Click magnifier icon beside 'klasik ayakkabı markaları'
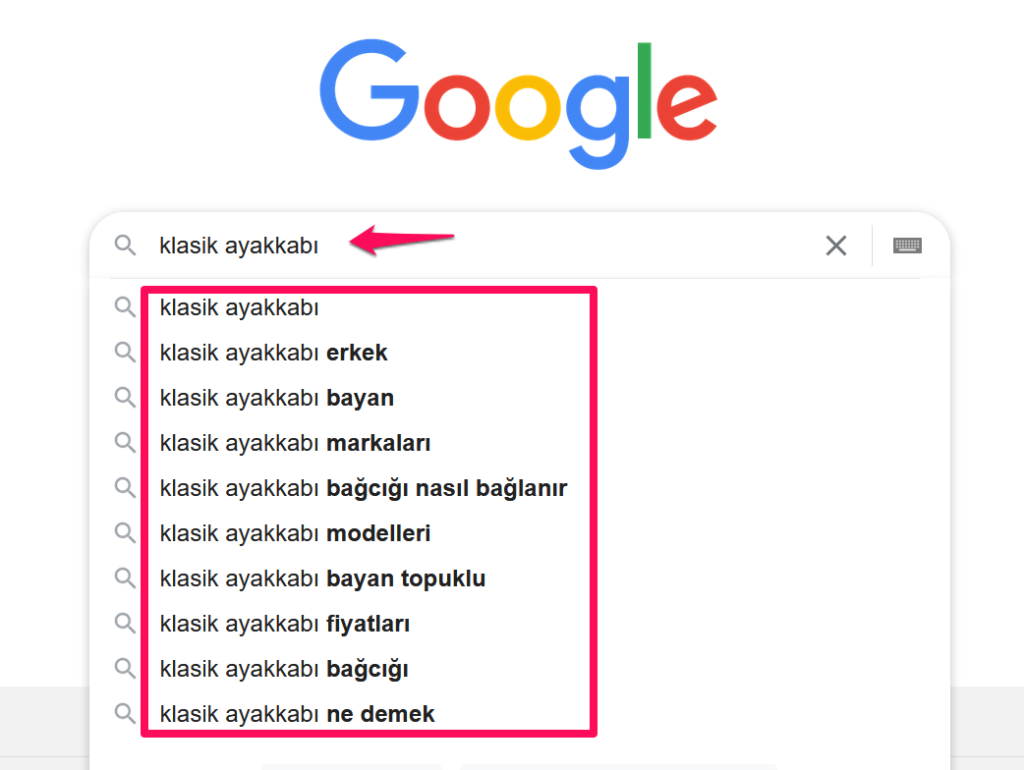This screenshot has width=1024, height=770. pos(125,442)
